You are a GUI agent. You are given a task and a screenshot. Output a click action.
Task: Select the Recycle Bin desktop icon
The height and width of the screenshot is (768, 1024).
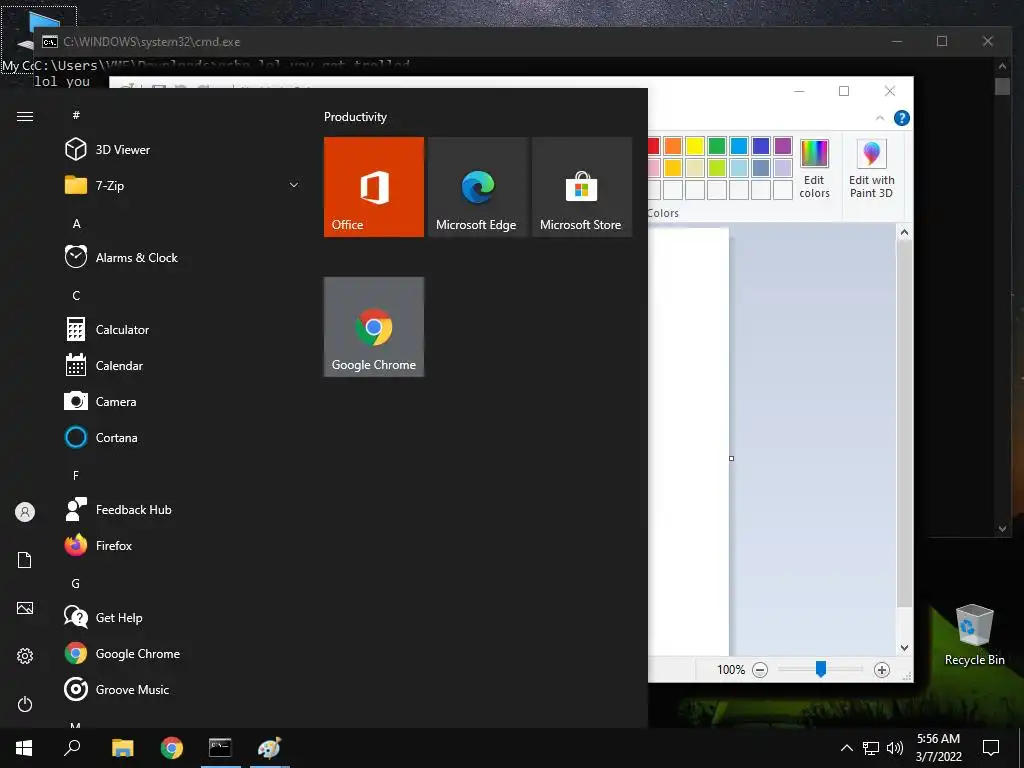coord(974,634)
